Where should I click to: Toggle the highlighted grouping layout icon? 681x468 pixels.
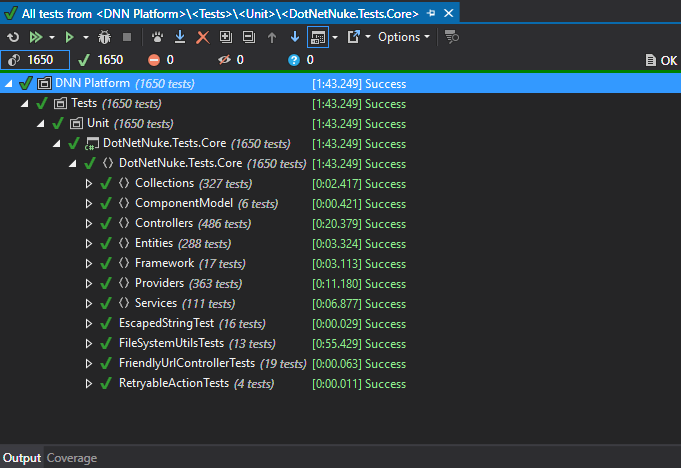317,37
